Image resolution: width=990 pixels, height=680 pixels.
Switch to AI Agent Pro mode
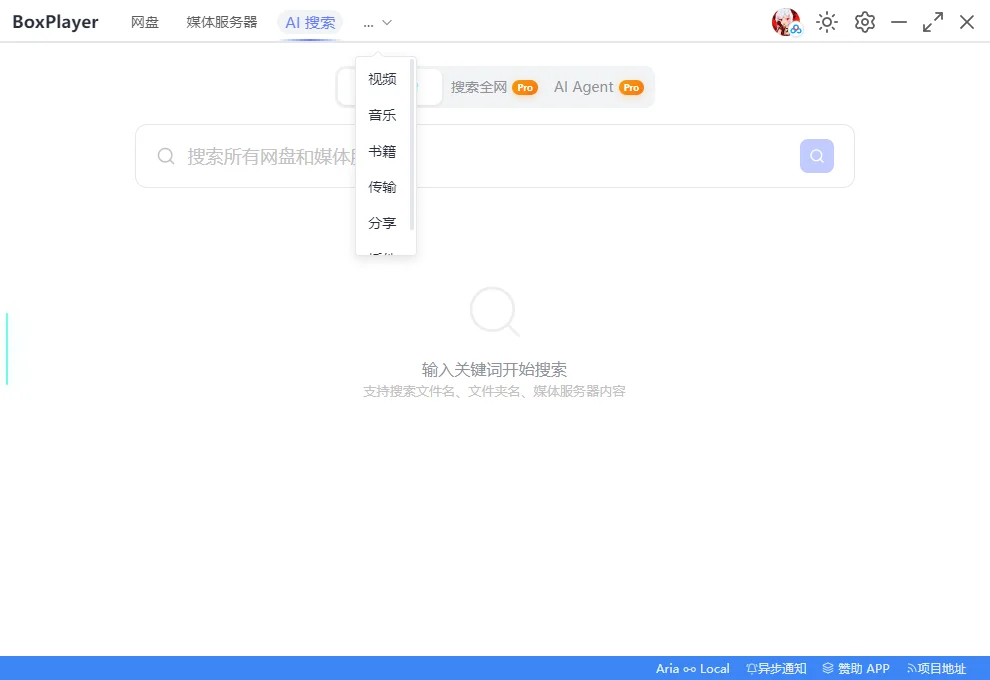[599, 87]
